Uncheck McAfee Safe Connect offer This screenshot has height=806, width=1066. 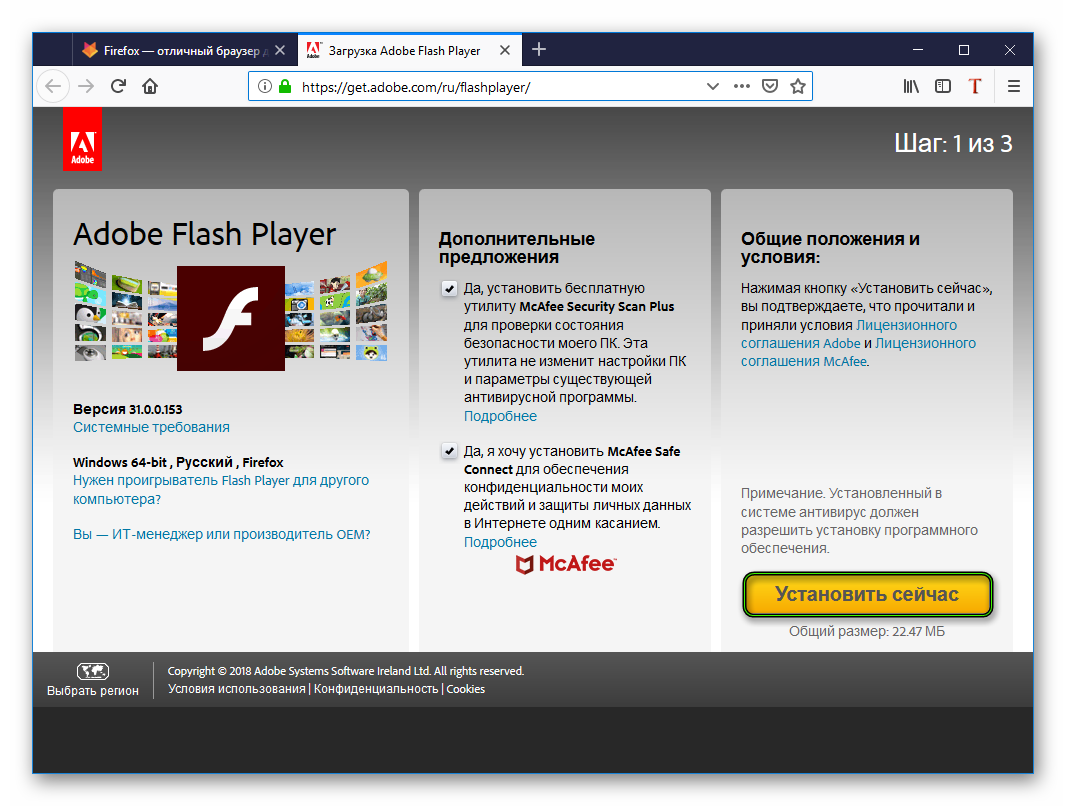(449, 451)
